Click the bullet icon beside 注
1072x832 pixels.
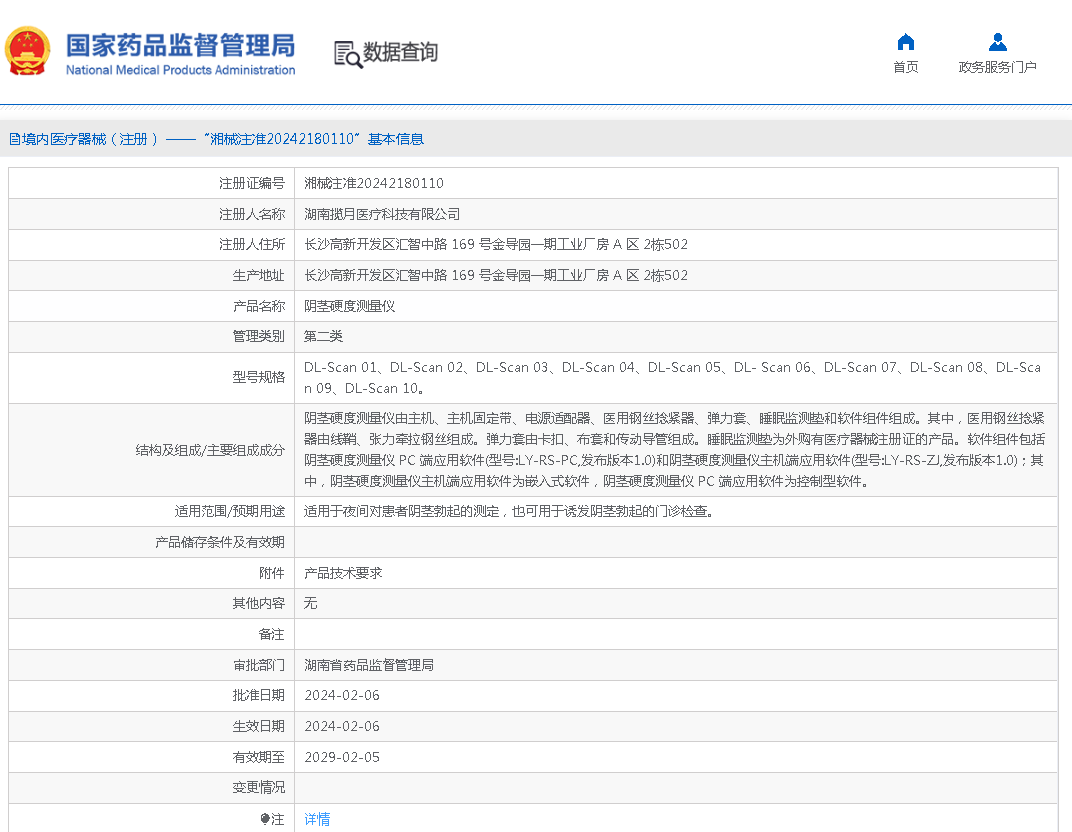pos(265,819)
